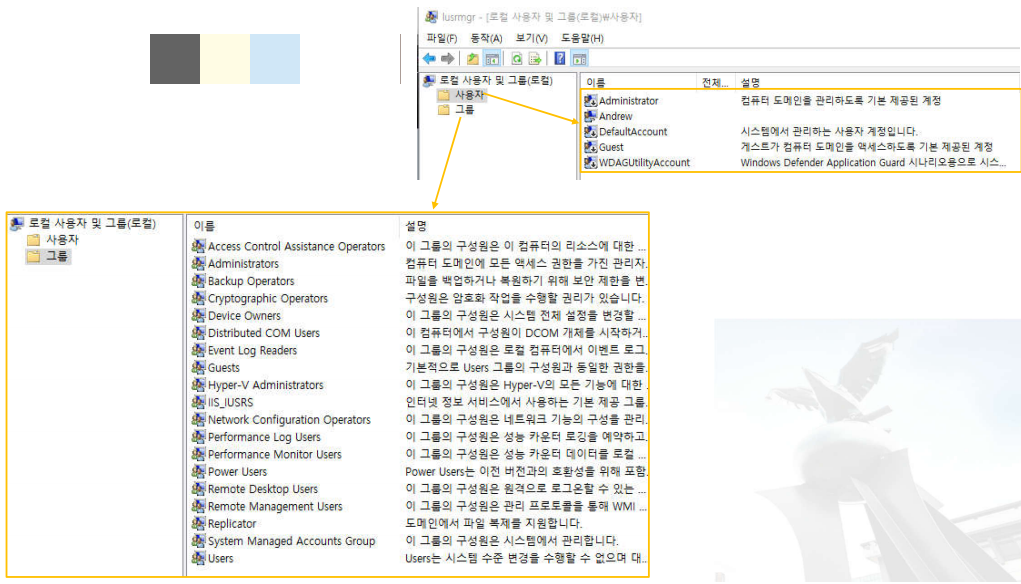Open the 동작(A) menu

[486, 38]
